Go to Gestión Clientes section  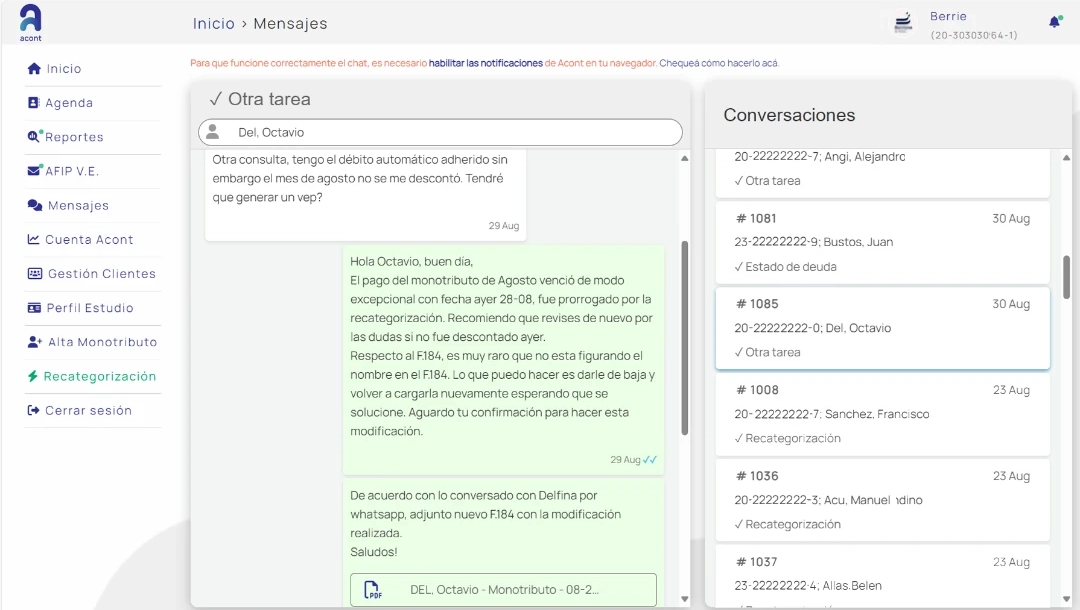101,274
